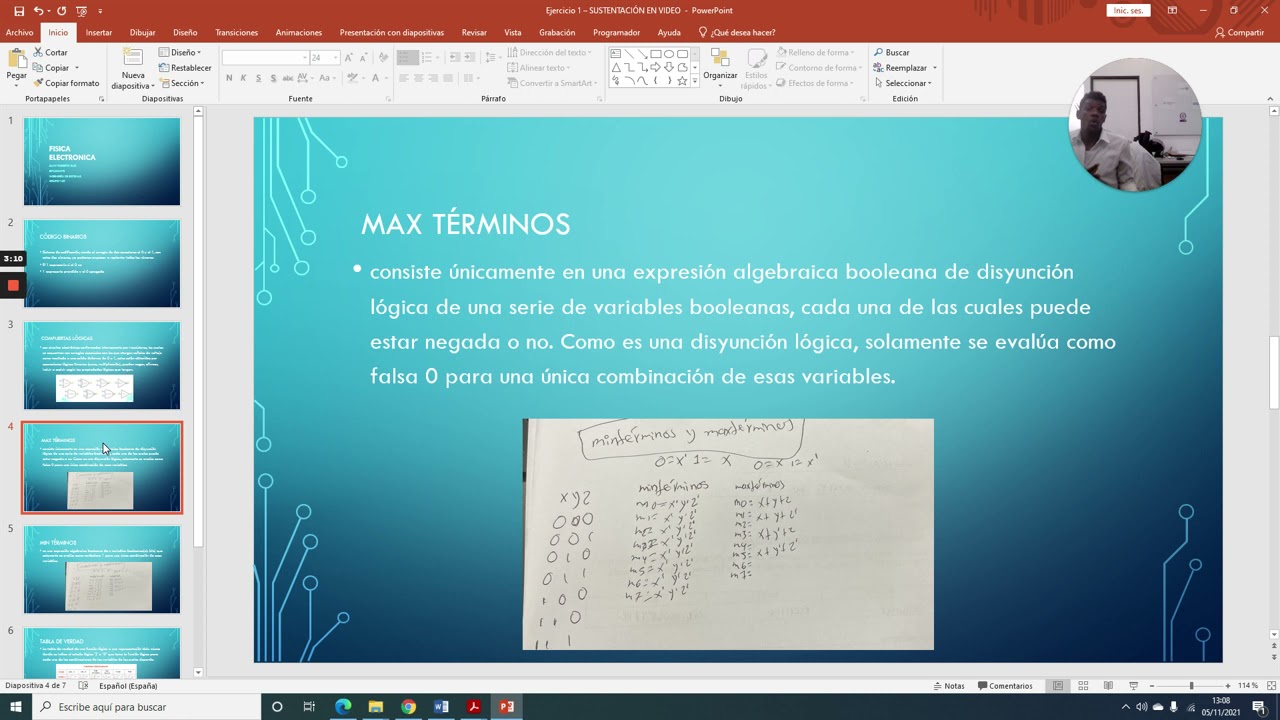The height and width of the screenshot is (720, 1280).
Task: Open the Copiar dropdown arrow
Action: [77, 68]
